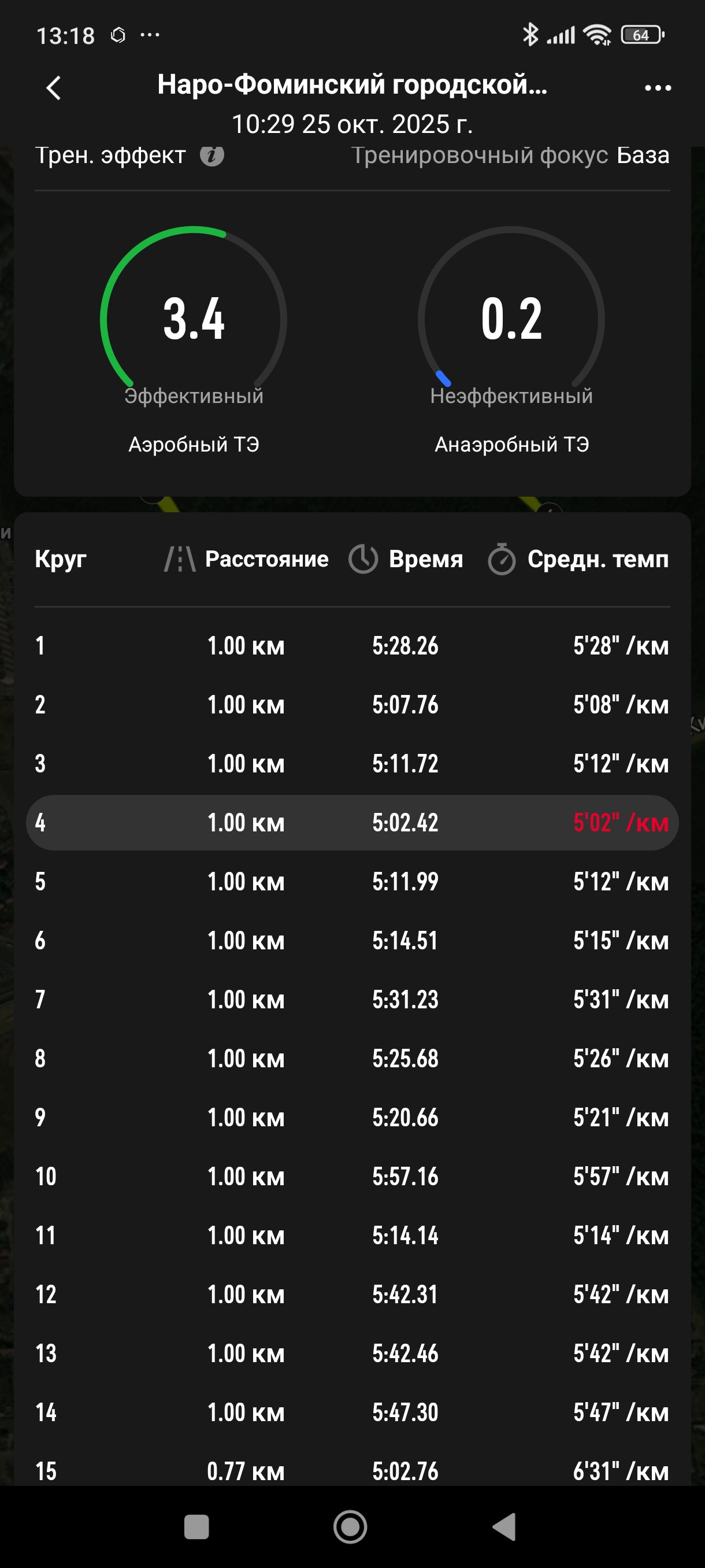Image resolution: width=705 pixels, height=1568 pixels.
Task: Tap the Круг column header
Action: [61, 559]
